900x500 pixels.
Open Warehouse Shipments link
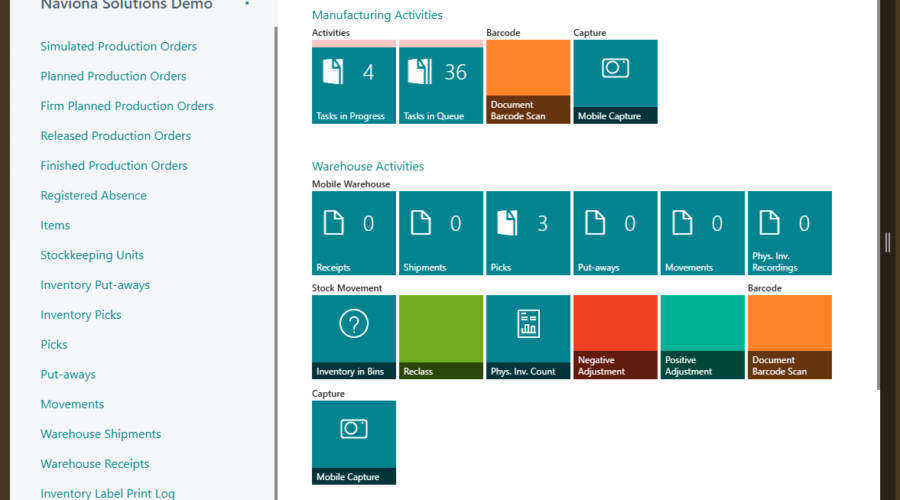100,435
